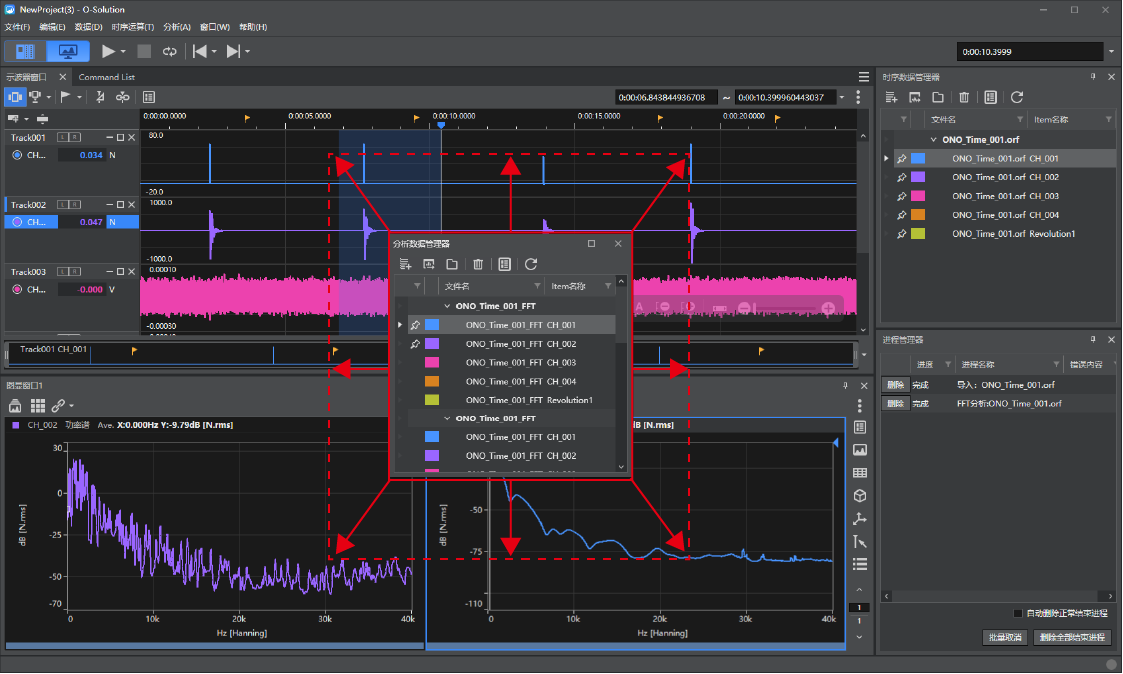The image size is (1123, 674).
Task: Start playback with the Play button
Action: pyautogui.click(x=108, y=52)
